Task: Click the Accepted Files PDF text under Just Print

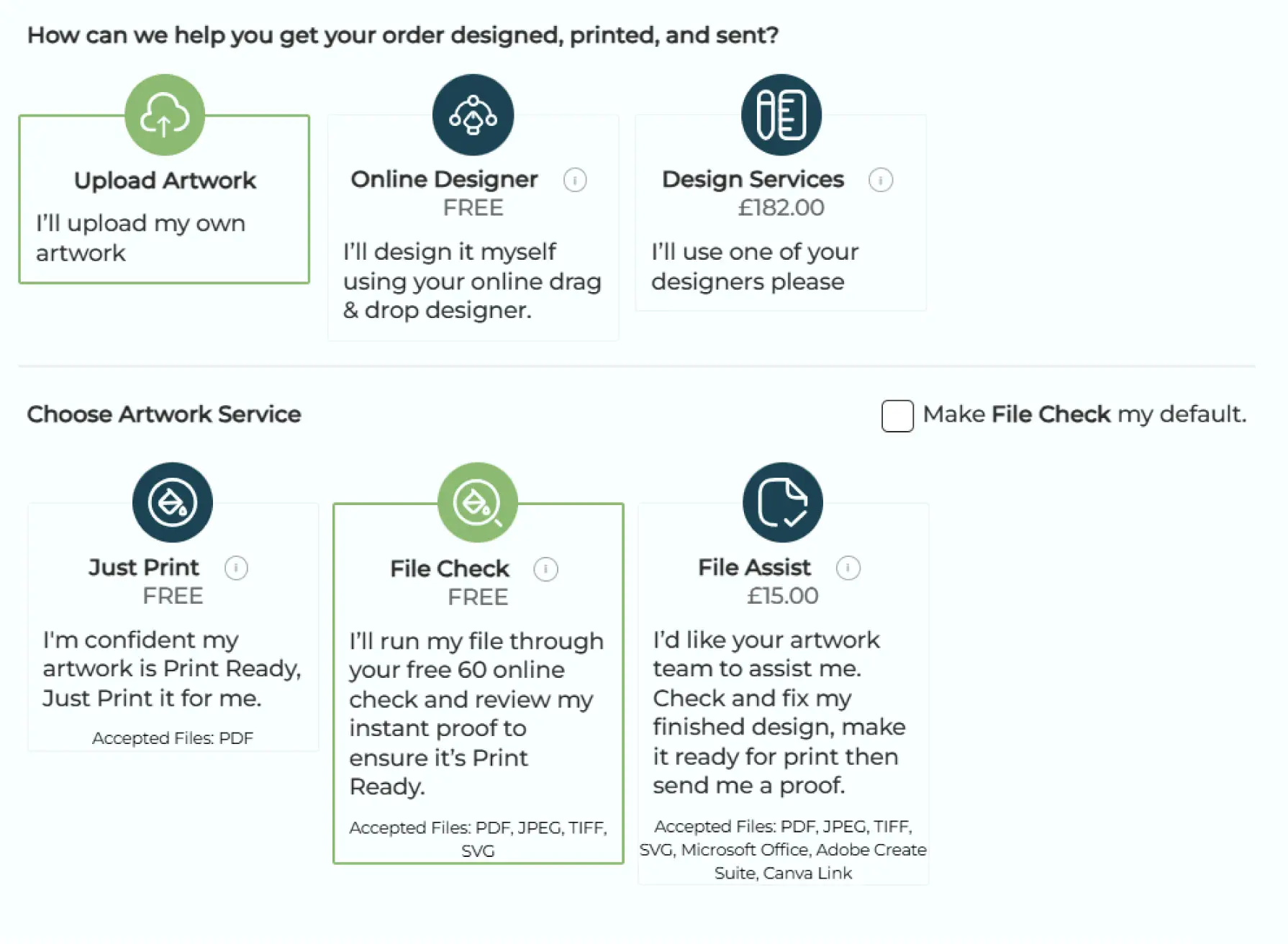Action: (172, 737)
